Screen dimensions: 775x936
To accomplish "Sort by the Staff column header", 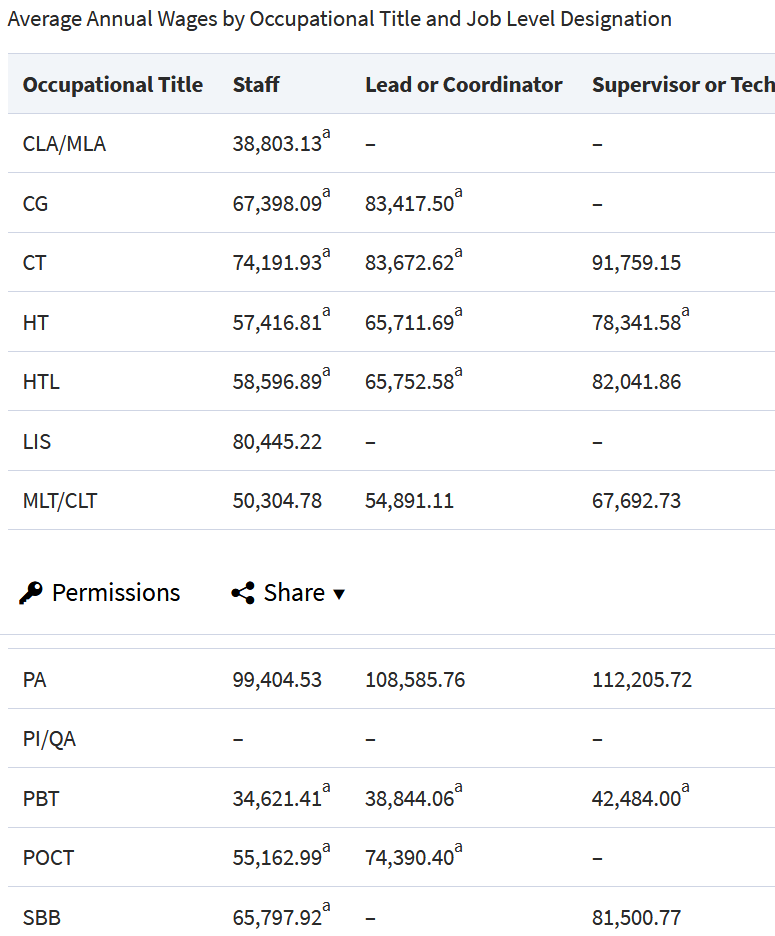I will (255, 84).
